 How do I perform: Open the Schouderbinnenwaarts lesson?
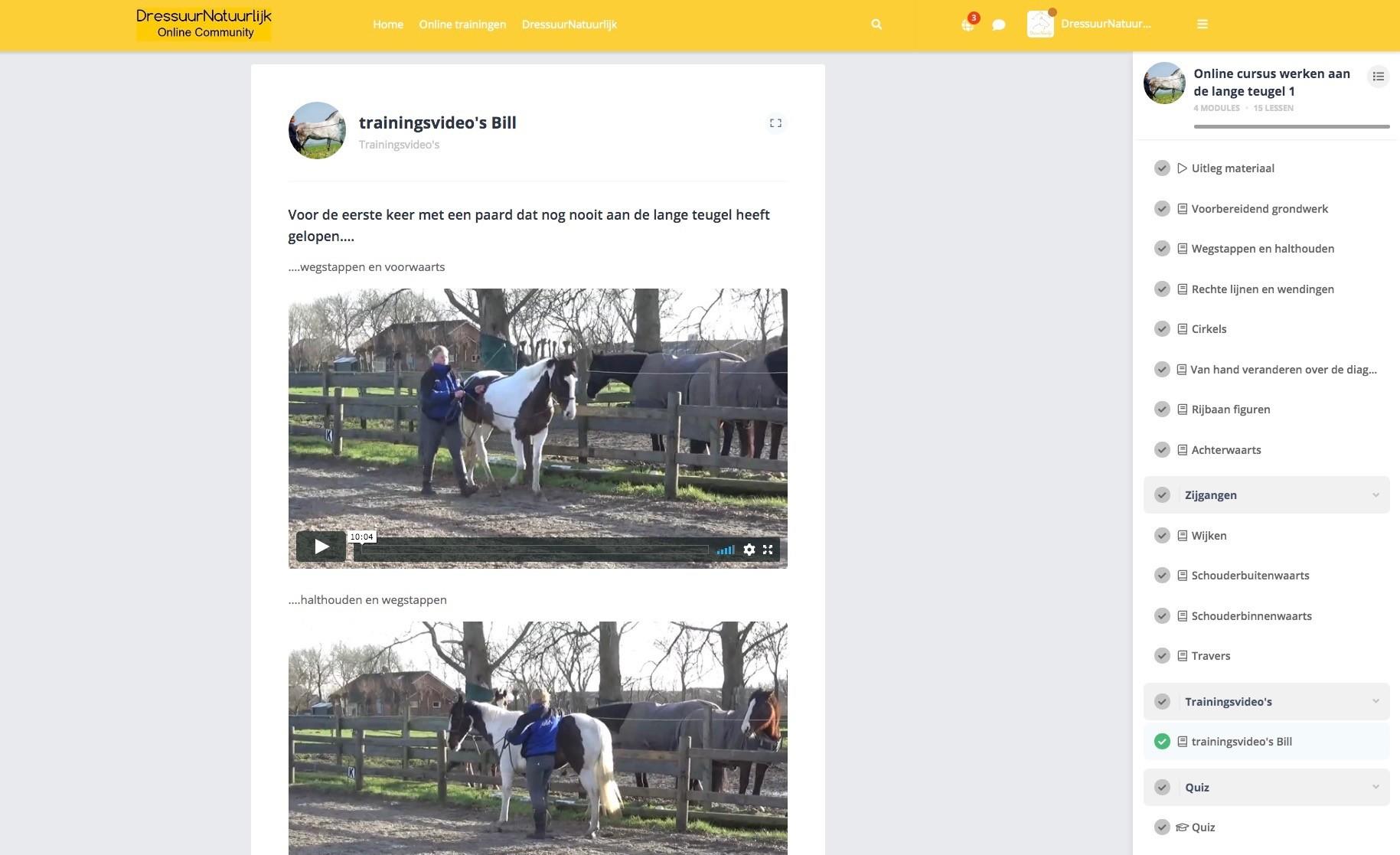pyautogui.click(x=1251, y=616)
